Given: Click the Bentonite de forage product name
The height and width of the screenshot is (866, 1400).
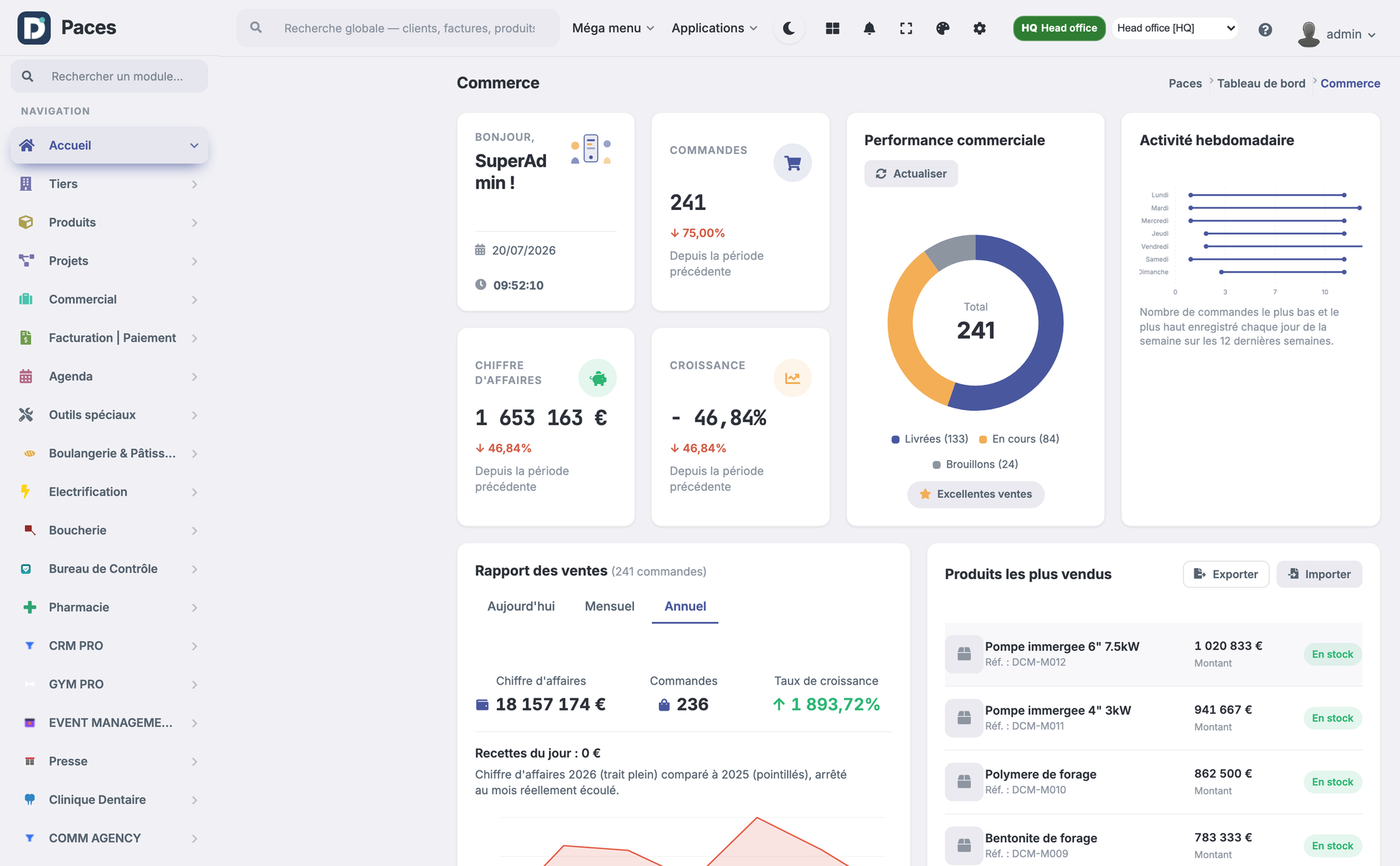Looking at the screenshot, I should (x=1040, y=838).
